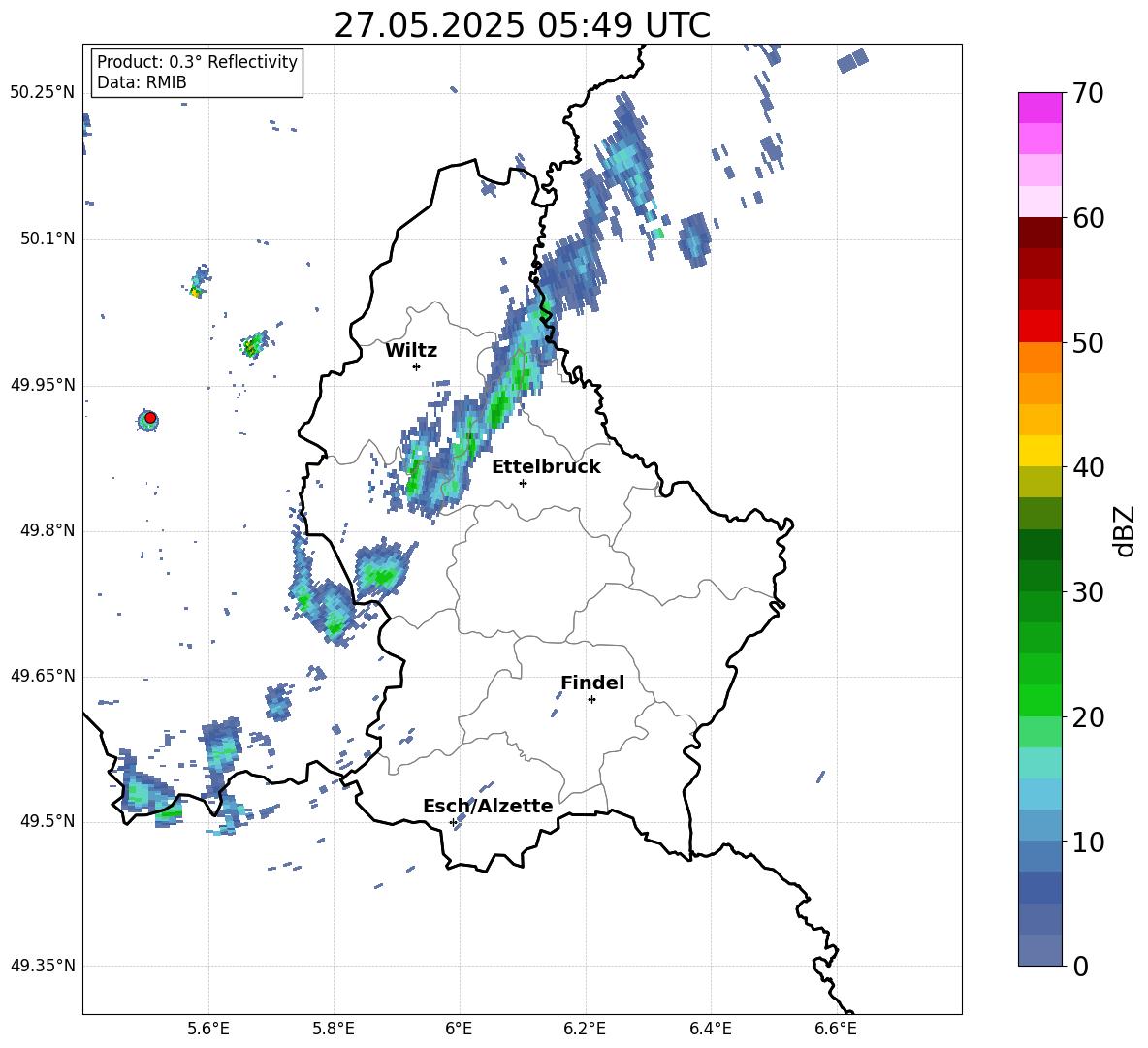
Task: Click the Wiltz cross marker
Action: coord(417,366)
